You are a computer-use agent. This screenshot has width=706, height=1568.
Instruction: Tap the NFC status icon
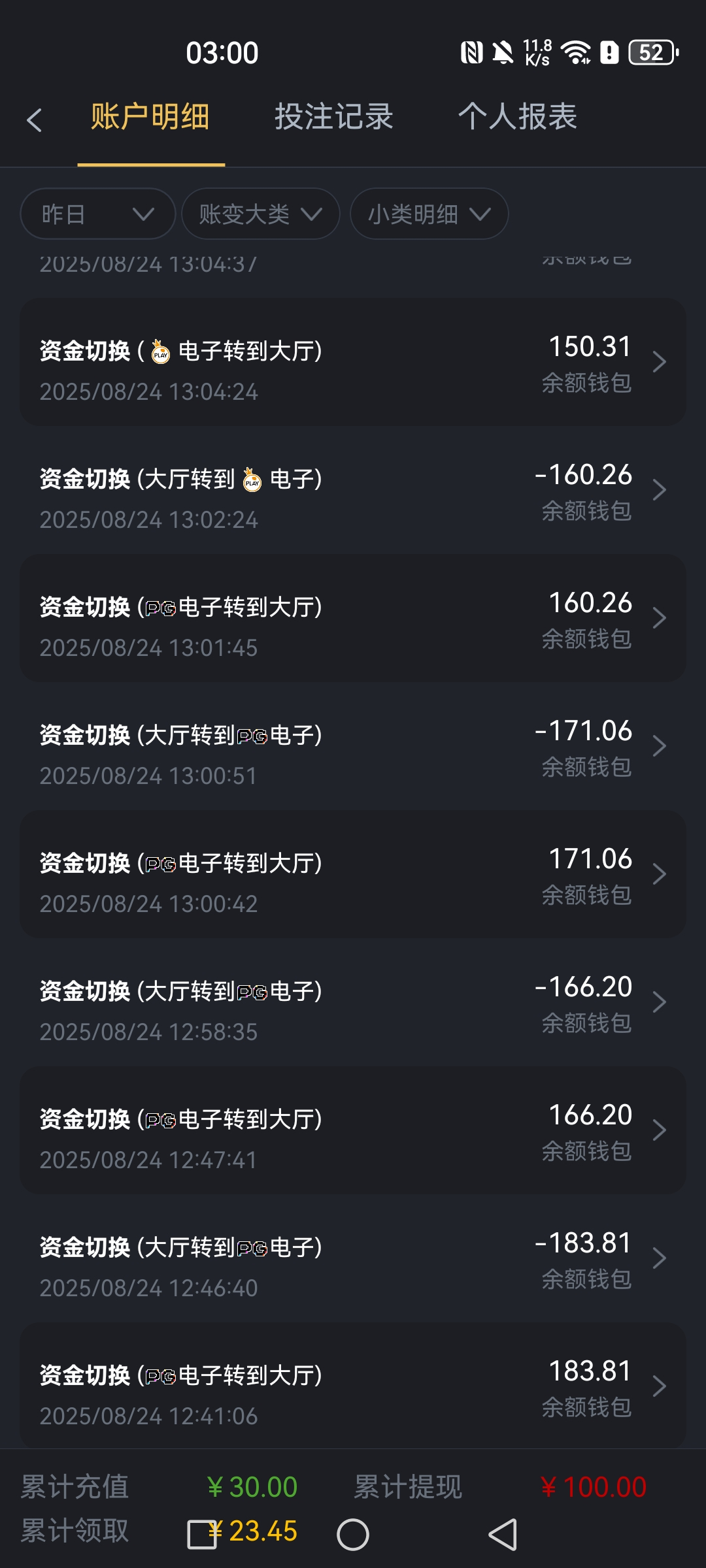coord(471,52)
